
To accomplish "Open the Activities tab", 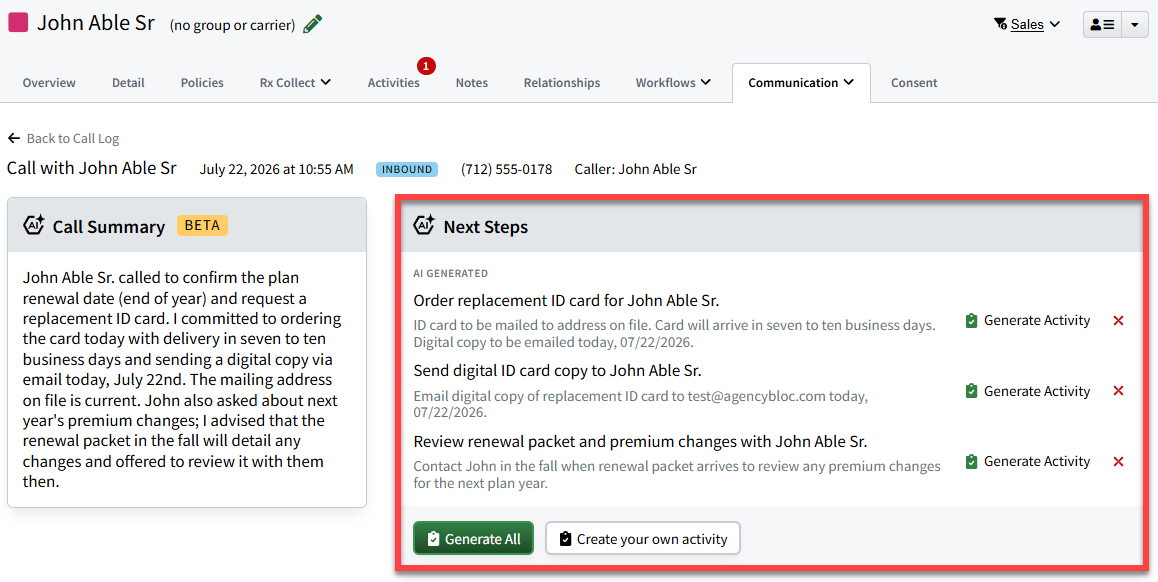I will pyautogui.click(x=394, y=83).
